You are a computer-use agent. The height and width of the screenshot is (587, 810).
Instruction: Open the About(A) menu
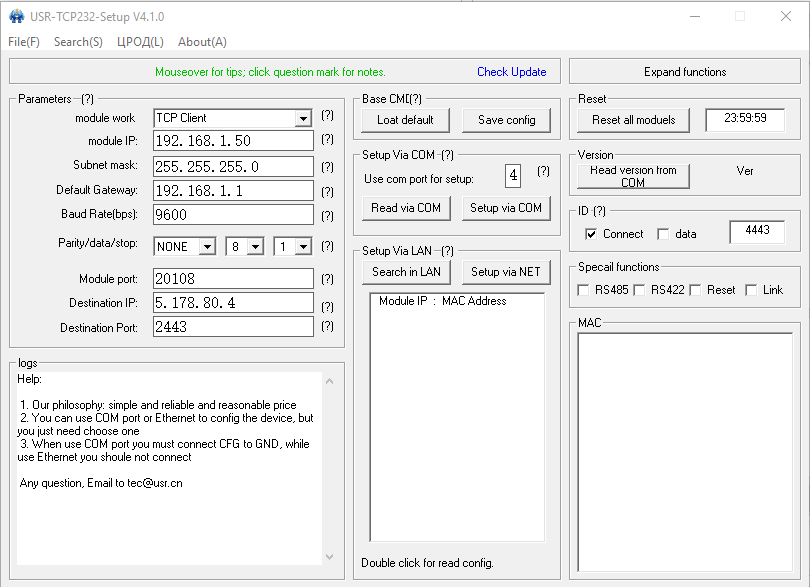pos(202,42)
